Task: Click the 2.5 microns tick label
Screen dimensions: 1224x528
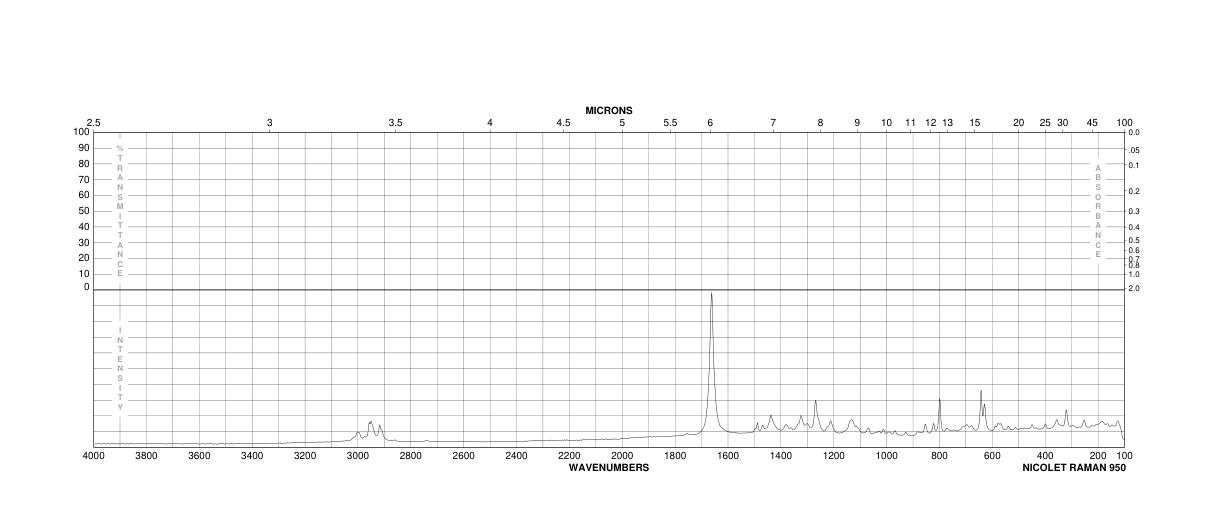Action: [93, 123]
